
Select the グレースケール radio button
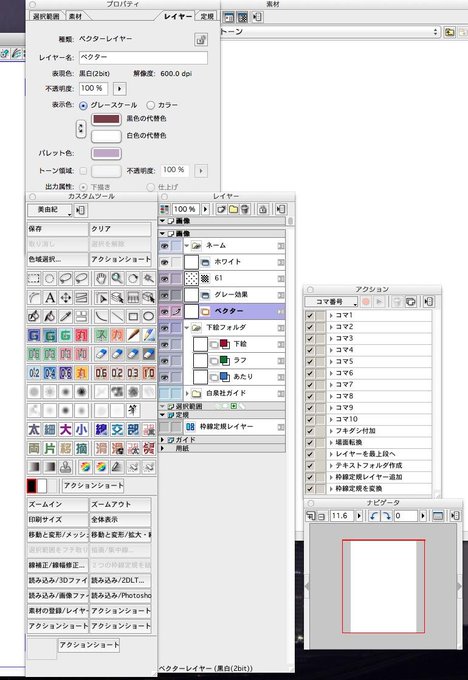point(83,105)
